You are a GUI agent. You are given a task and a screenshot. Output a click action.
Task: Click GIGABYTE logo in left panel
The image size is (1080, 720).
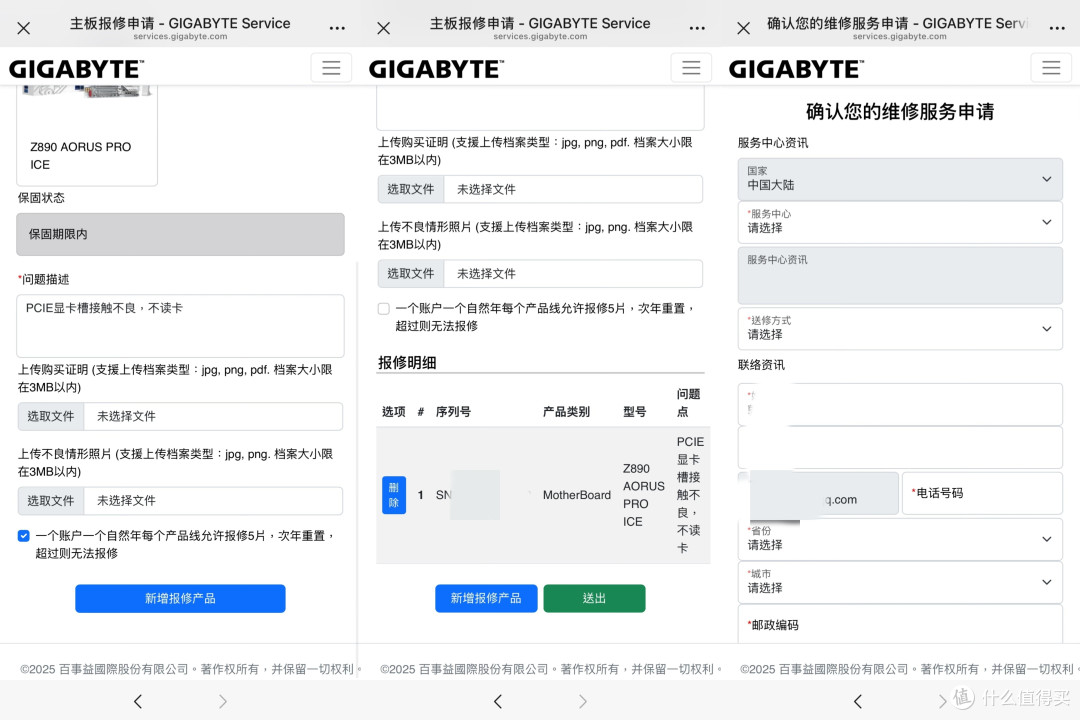click(x=76, y=69)
